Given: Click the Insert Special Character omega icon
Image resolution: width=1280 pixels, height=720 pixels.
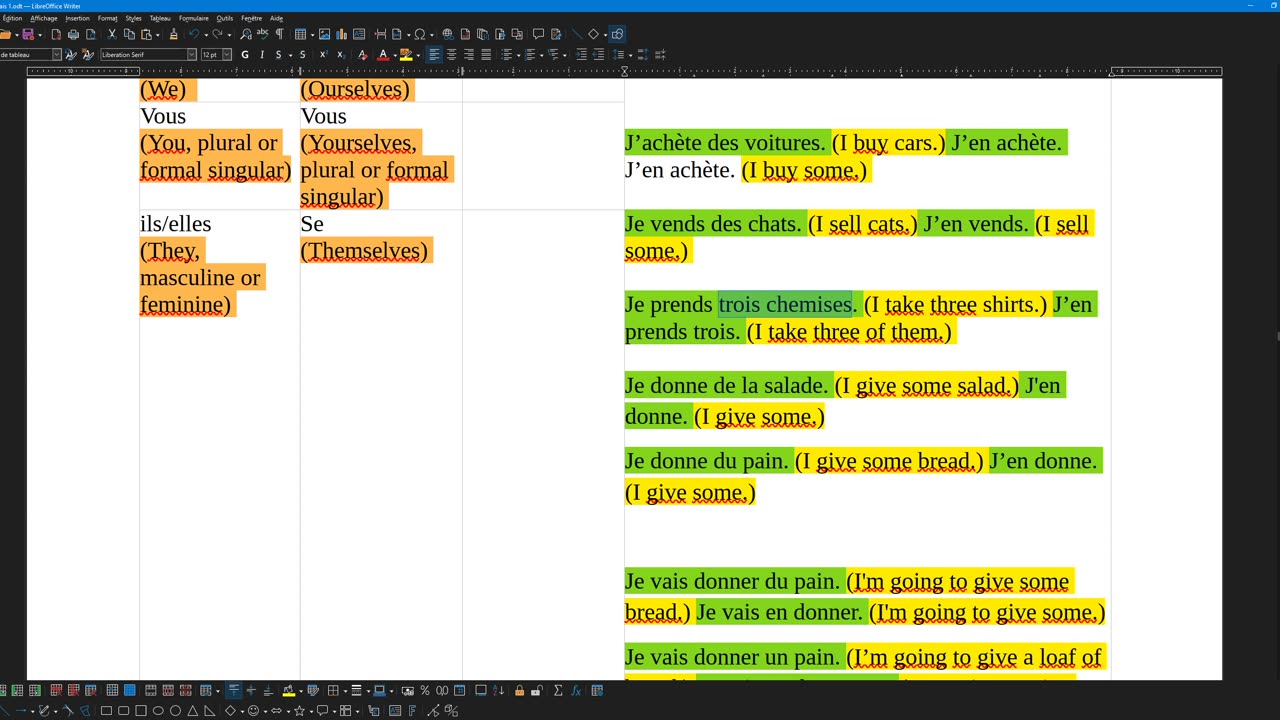Looking at the screenshot, I should [x=420, y=34].
